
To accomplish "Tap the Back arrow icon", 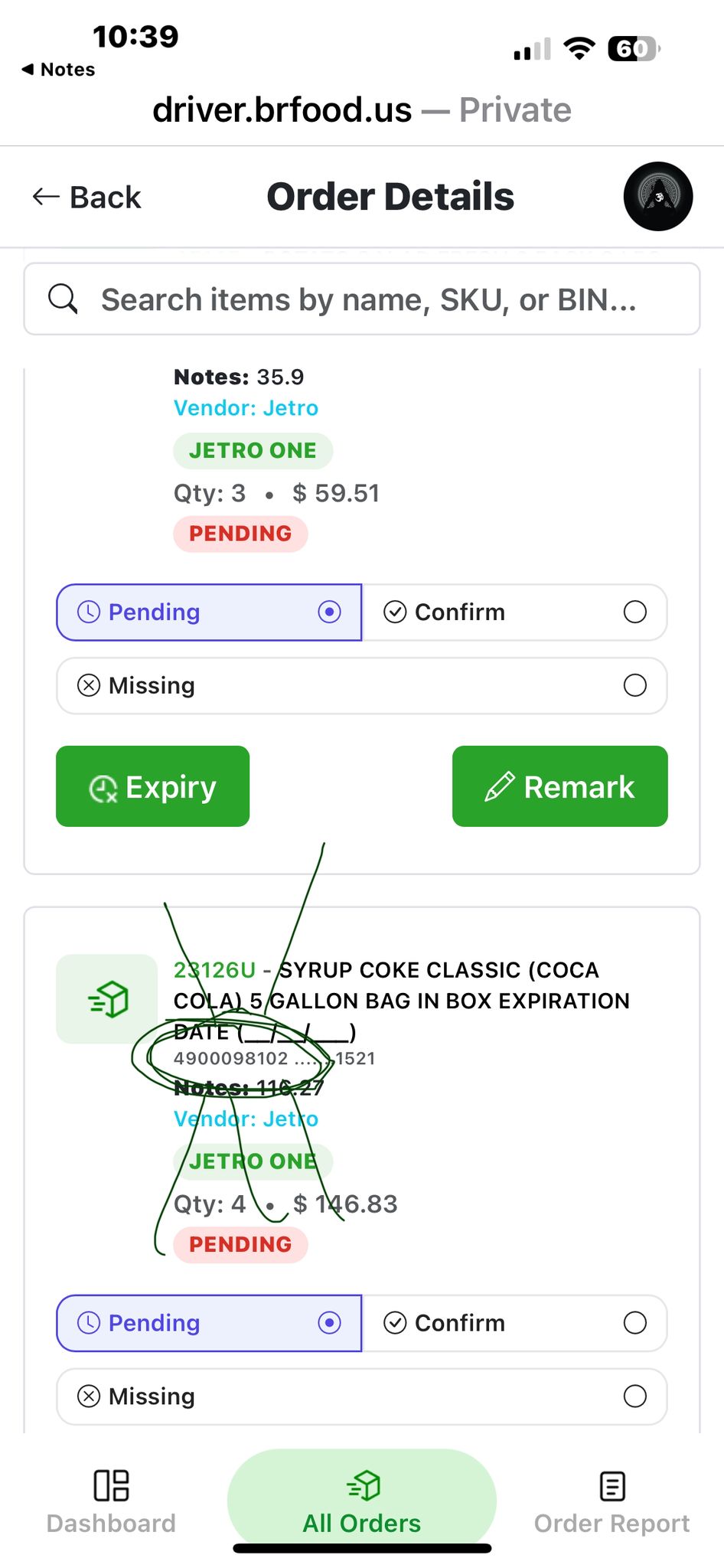I will (46, 197).
